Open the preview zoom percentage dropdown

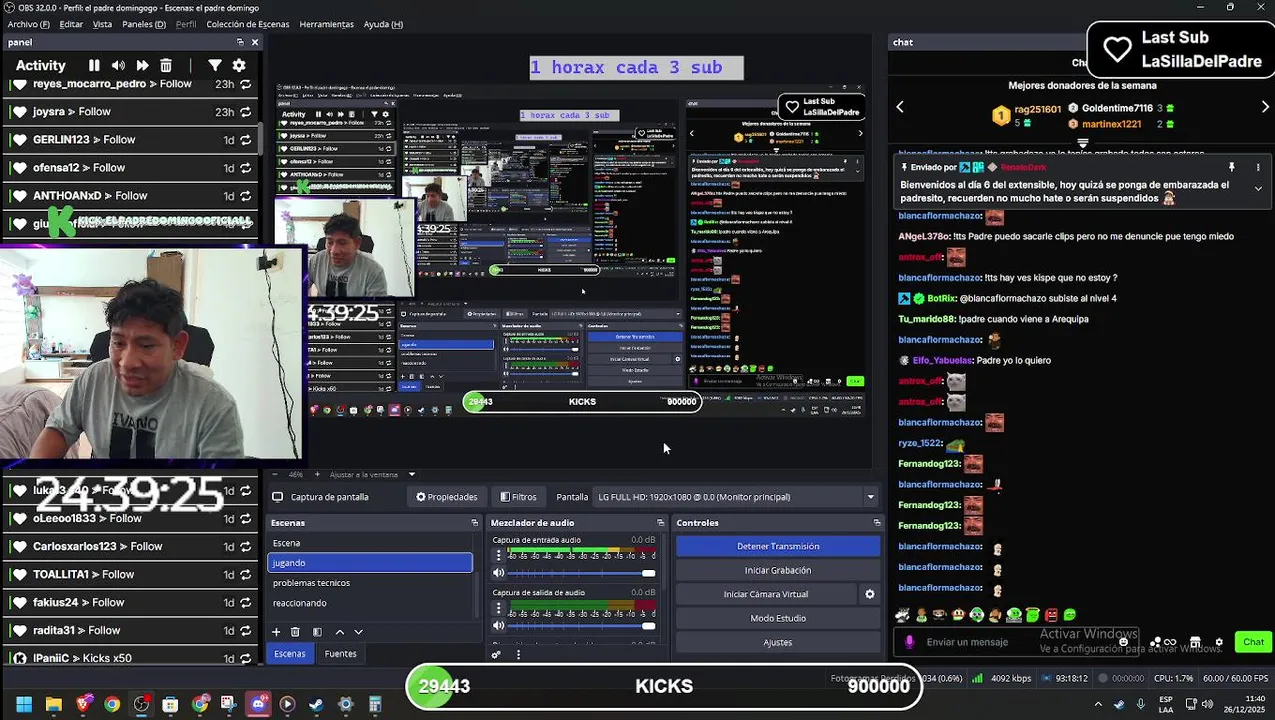[295, 474]
